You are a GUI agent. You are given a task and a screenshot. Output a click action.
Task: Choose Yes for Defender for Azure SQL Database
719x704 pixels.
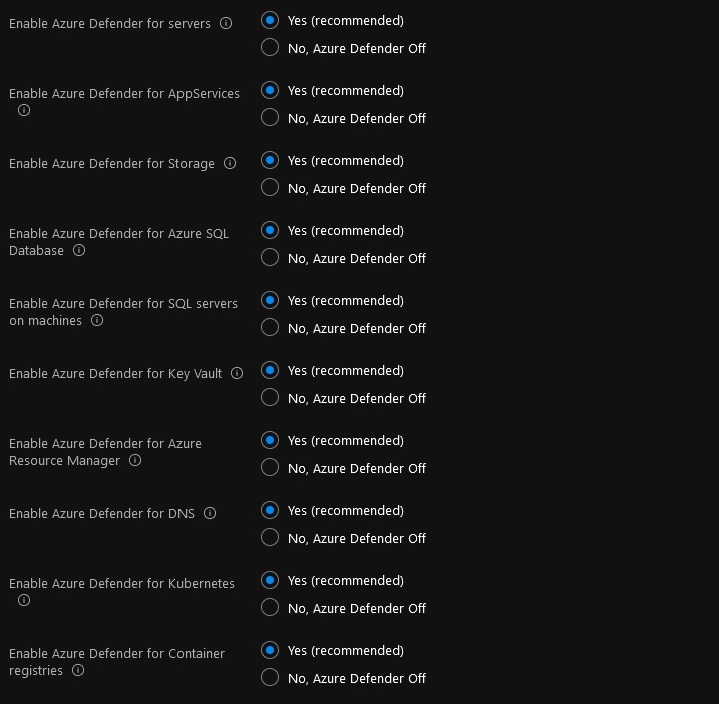[x=269, y=230]
